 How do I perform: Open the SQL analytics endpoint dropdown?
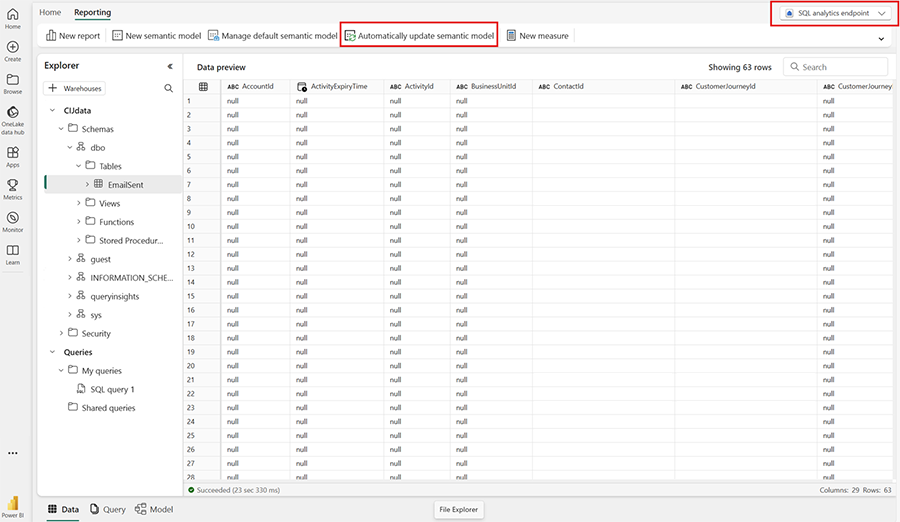click(x=835, y=13)
